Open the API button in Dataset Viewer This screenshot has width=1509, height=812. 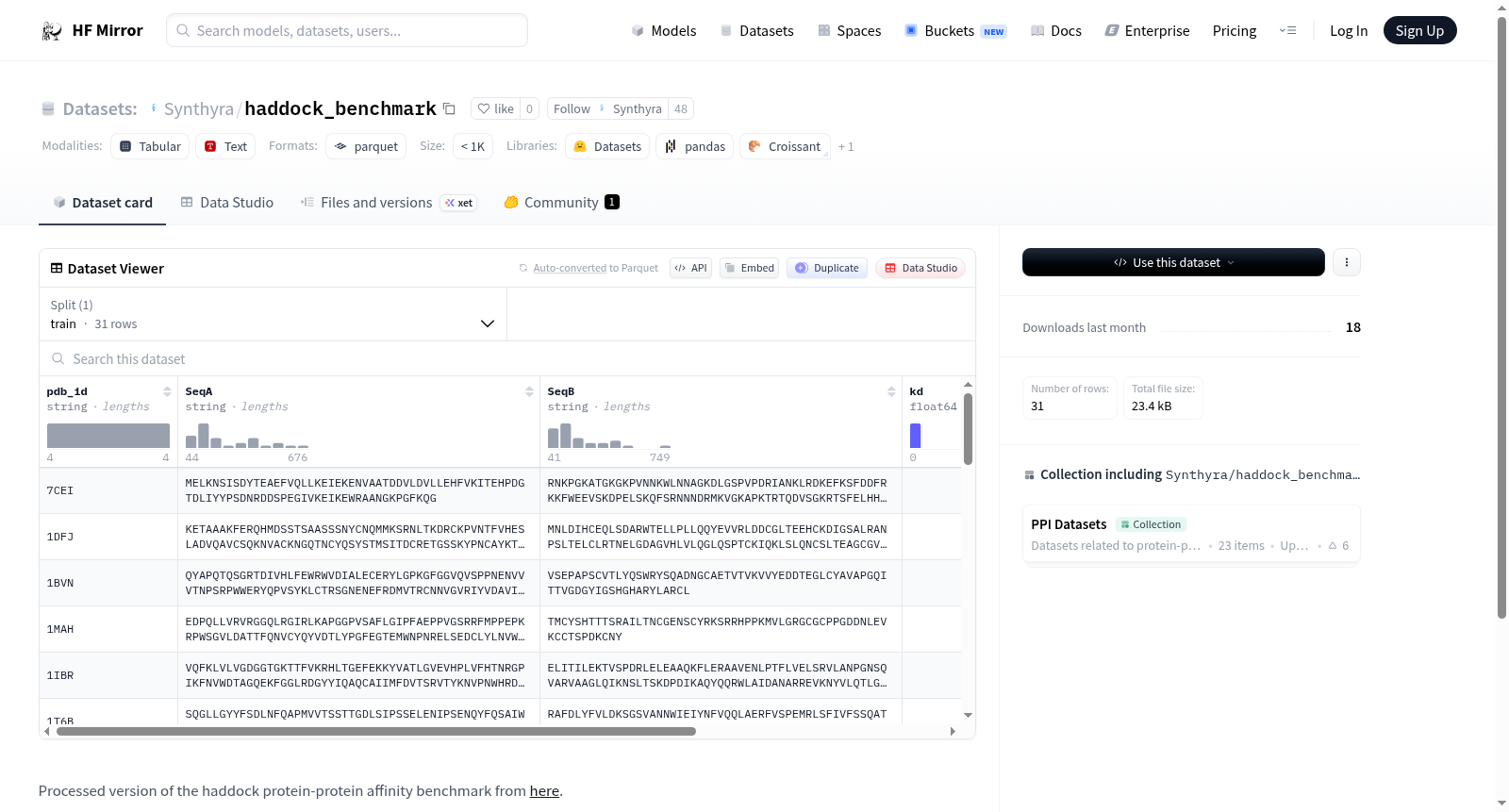(x=690, y=269)
